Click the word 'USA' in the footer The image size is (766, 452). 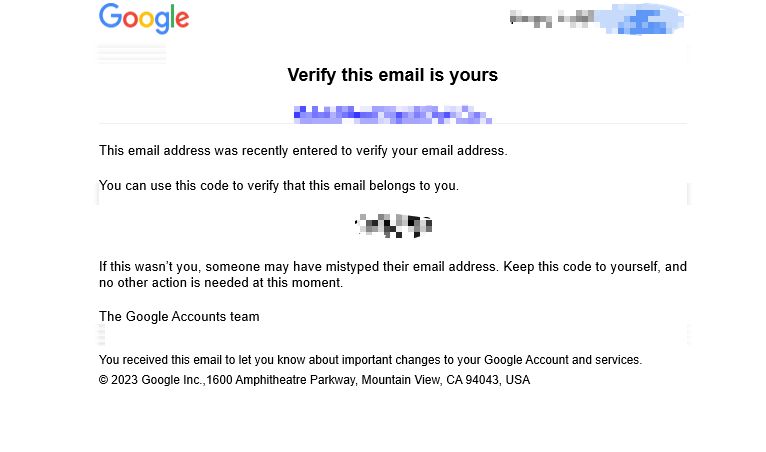click(518, 380)
